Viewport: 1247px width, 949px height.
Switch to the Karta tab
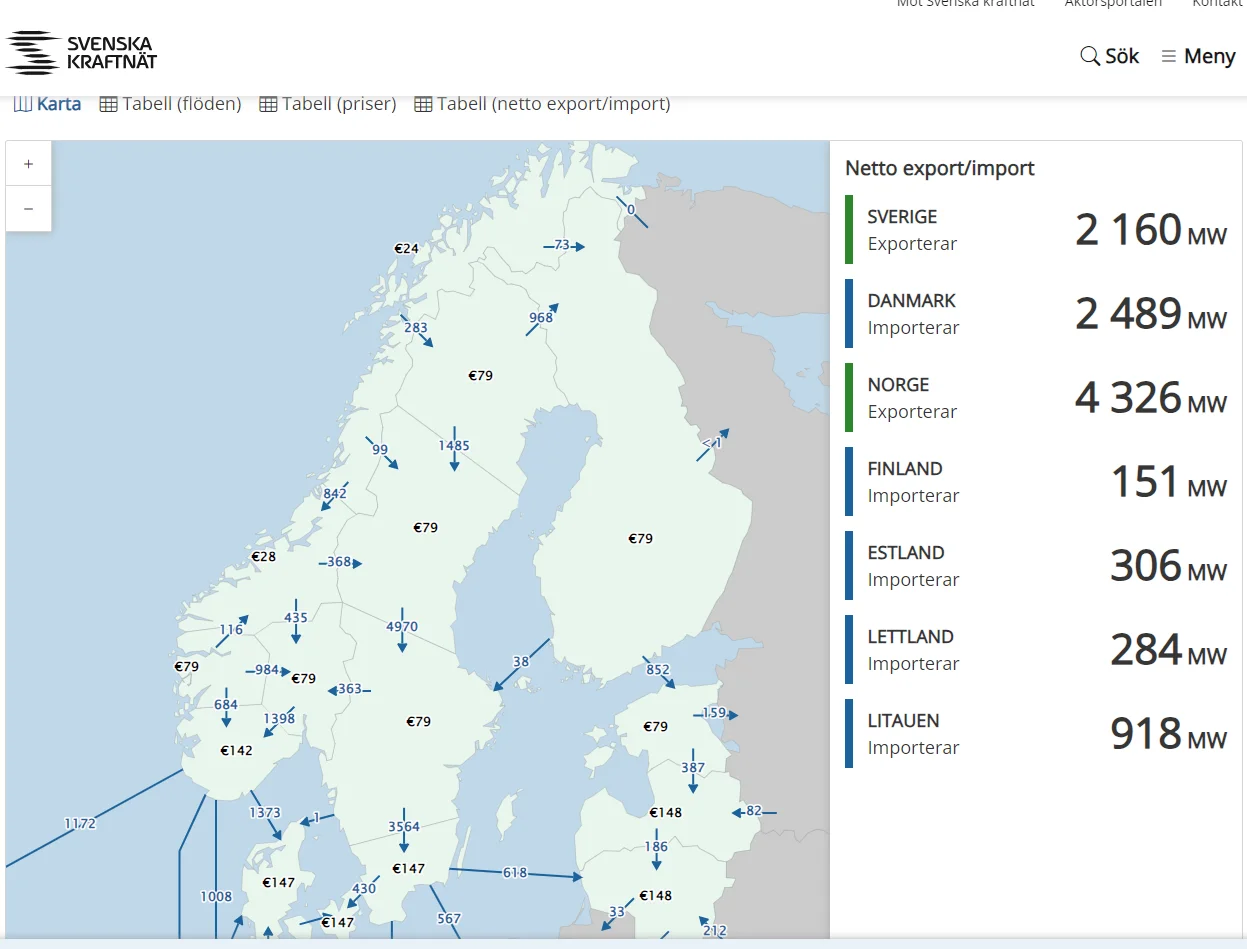(x=48, y=104)
